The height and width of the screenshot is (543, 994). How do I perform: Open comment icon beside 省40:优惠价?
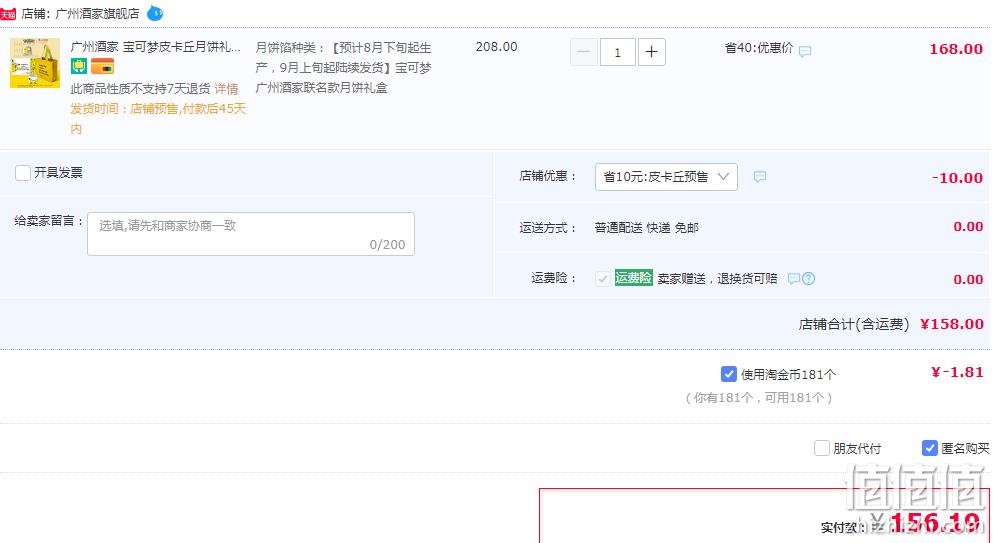pyautogui.click(x=805, y=51)
